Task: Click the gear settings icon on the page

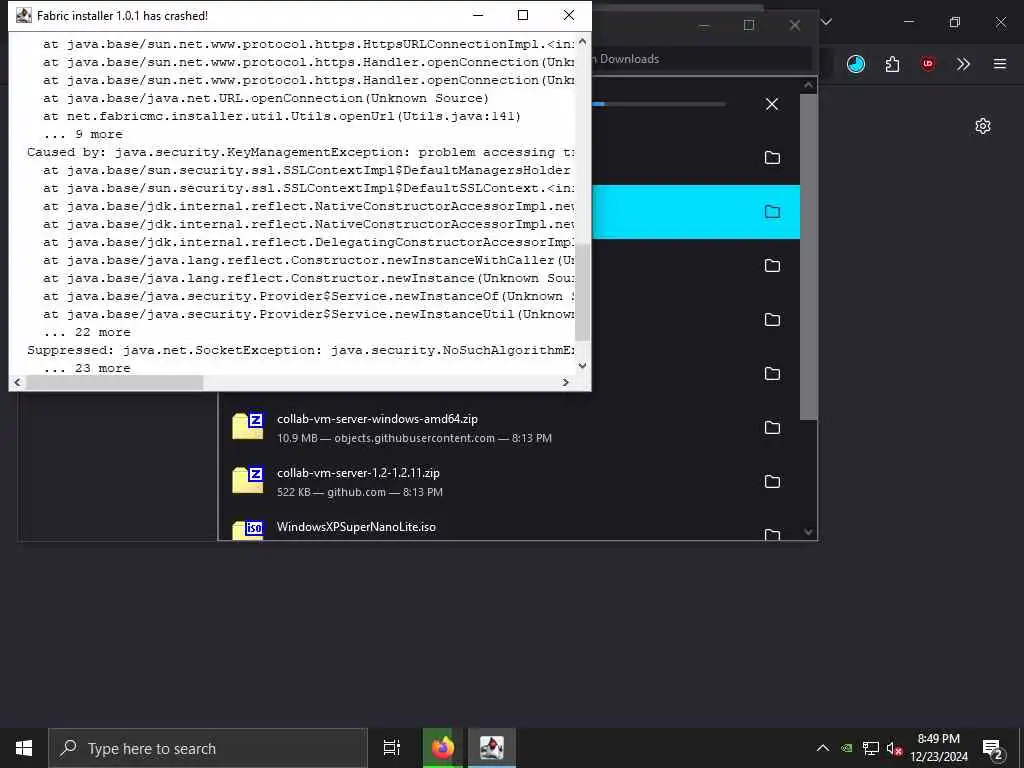Action: tap(983, 126)
